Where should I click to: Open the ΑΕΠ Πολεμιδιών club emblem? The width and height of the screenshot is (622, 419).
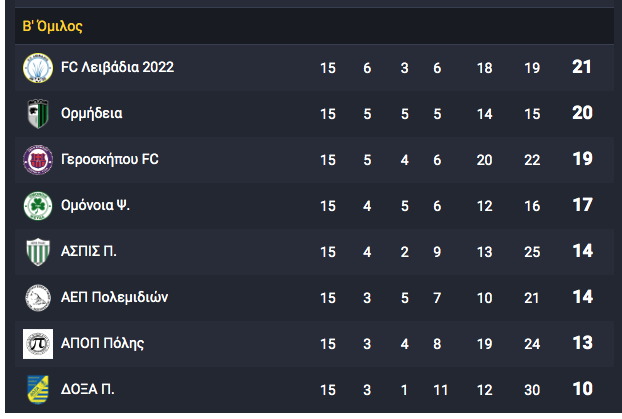pyautogui.click(x=38, y=298)
